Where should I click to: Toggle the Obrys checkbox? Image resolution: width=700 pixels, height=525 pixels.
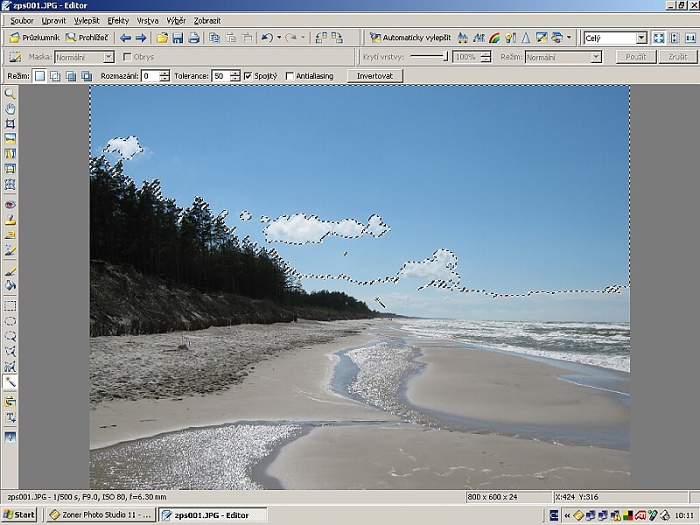(126, 57)
